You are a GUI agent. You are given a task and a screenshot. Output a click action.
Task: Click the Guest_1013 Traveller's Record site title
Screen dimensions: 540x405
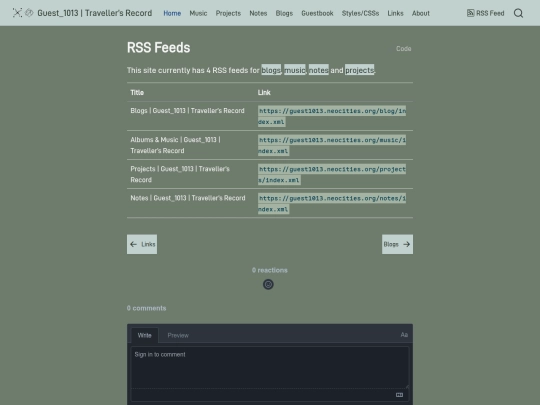click(95, 13)
